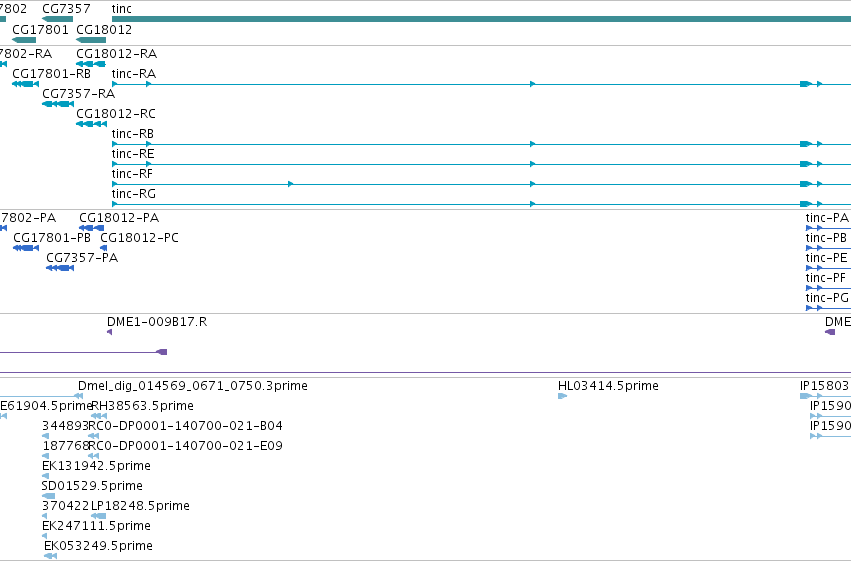Image resolution: width=851 pixels, height=561 pixels.
Task: Click the CG7357 gene label
Action: click(x=66, y=9)
